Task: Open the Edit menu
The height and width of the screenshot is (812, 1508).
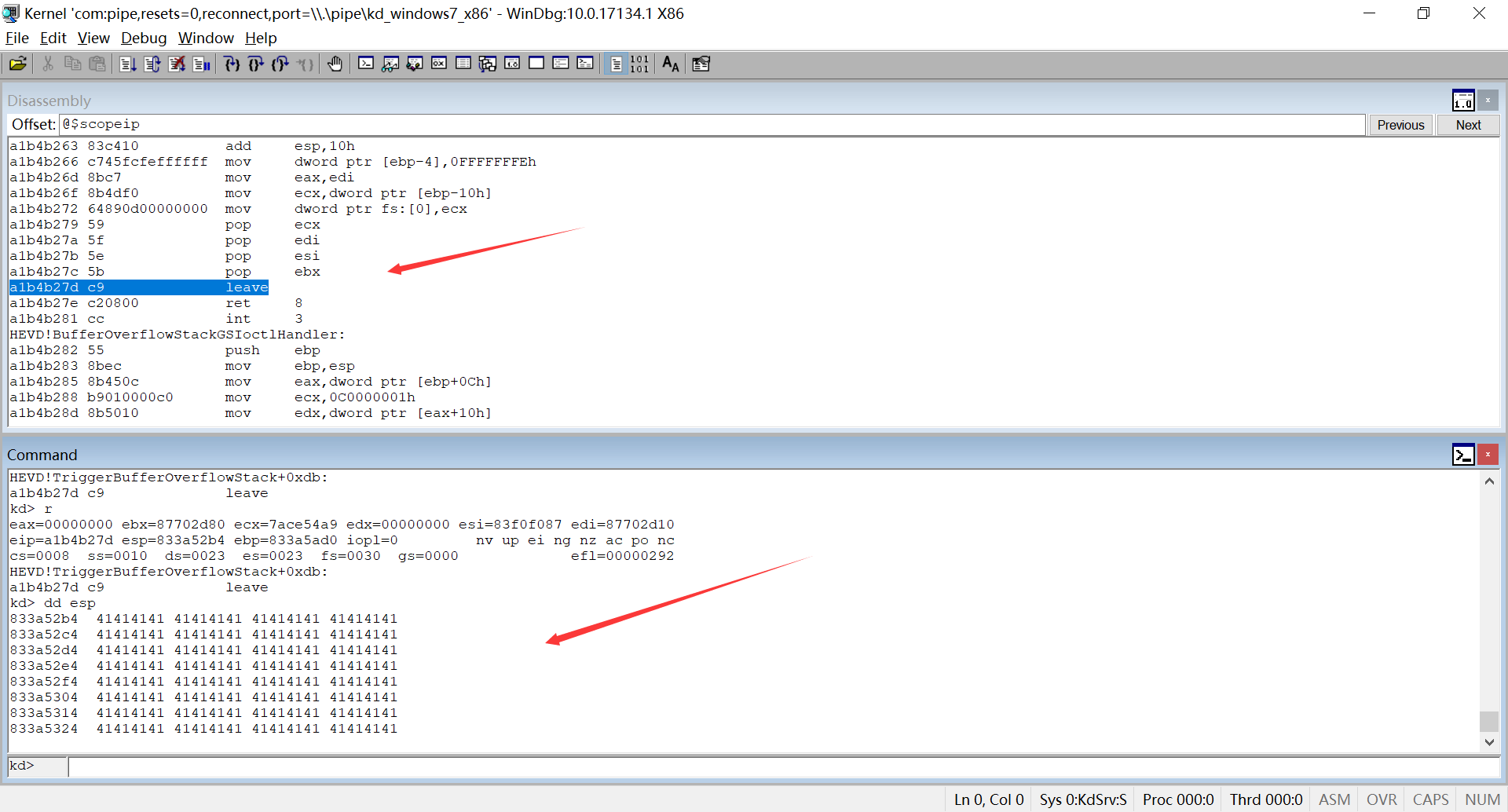Action: (x=53, y=38)
